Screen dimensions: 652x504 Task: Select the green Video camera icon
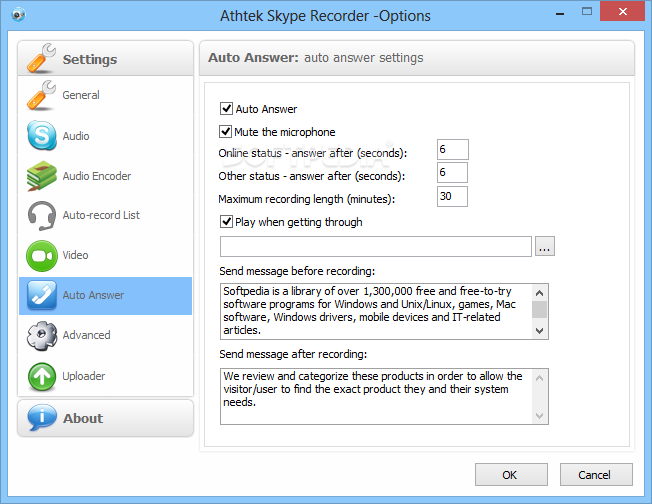42,256
